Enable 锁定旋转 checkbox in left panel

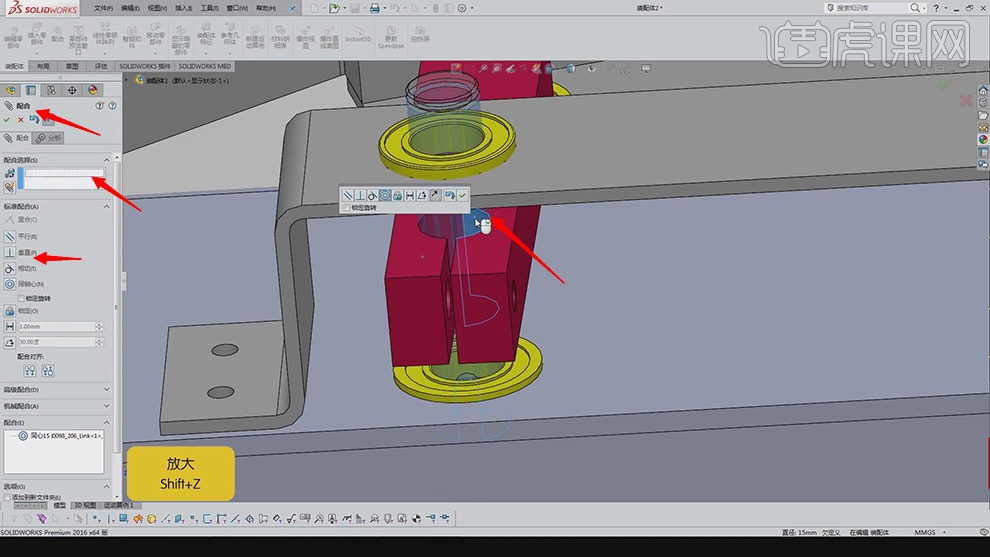(22, 298)
